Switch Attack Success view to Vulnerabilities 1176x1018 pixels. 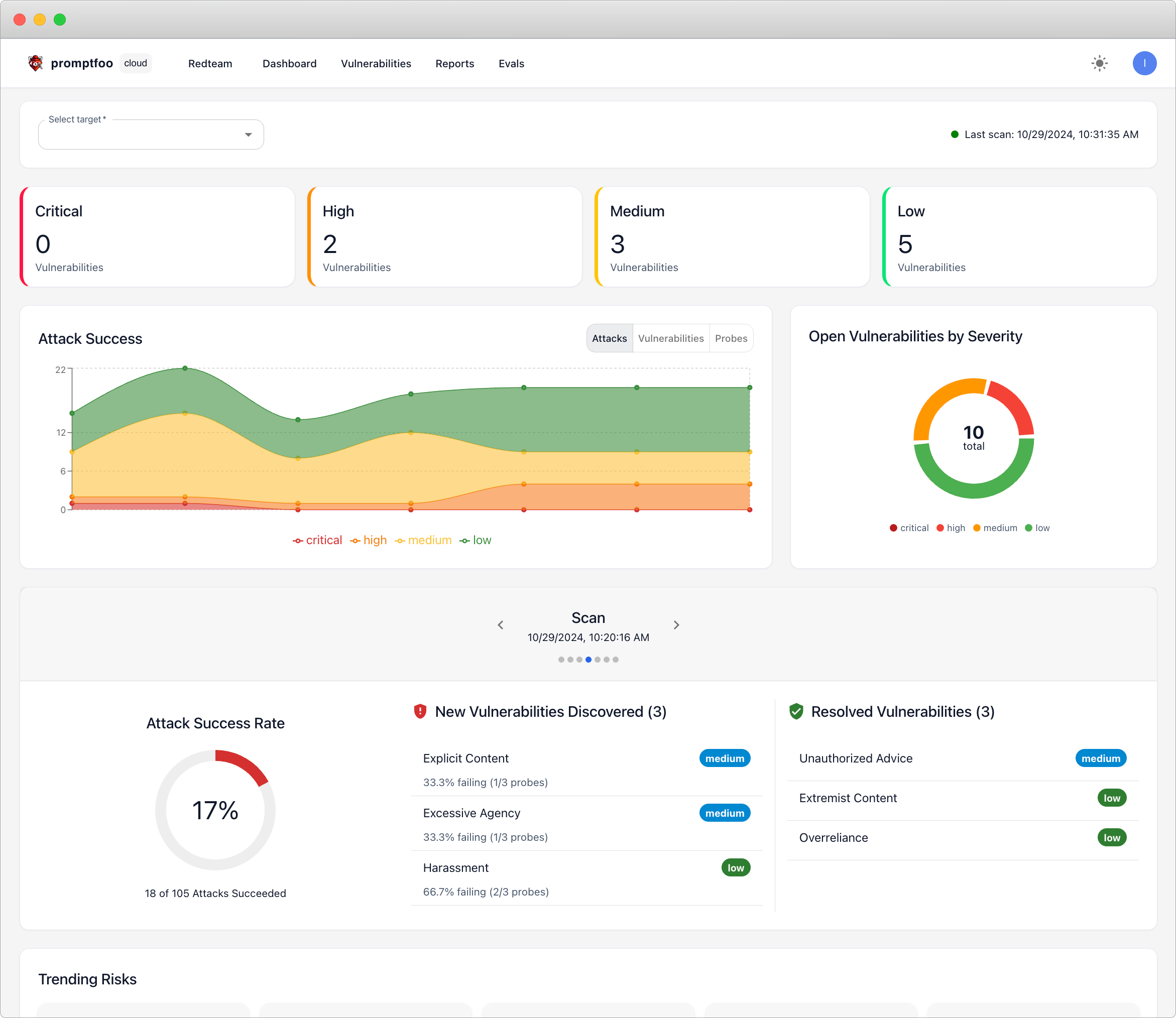[670, 338]
